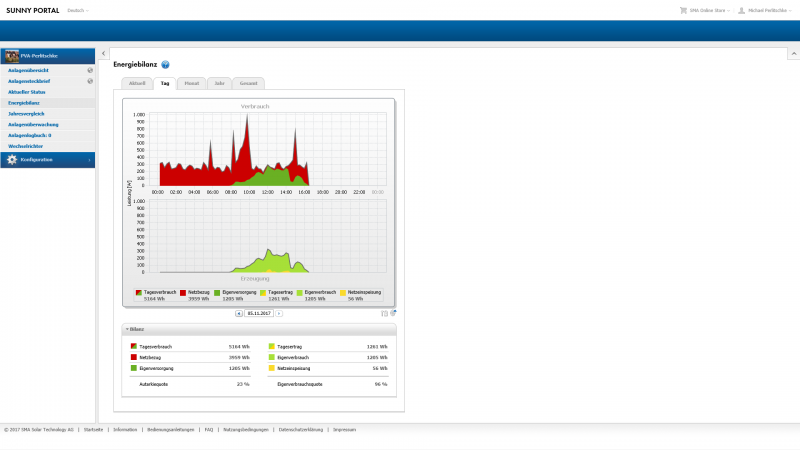This screenshot has width=800, height=450.
Task: Click the SUNNY PORTAL logo
Action: pyautogui.click(x=33, y=10)
